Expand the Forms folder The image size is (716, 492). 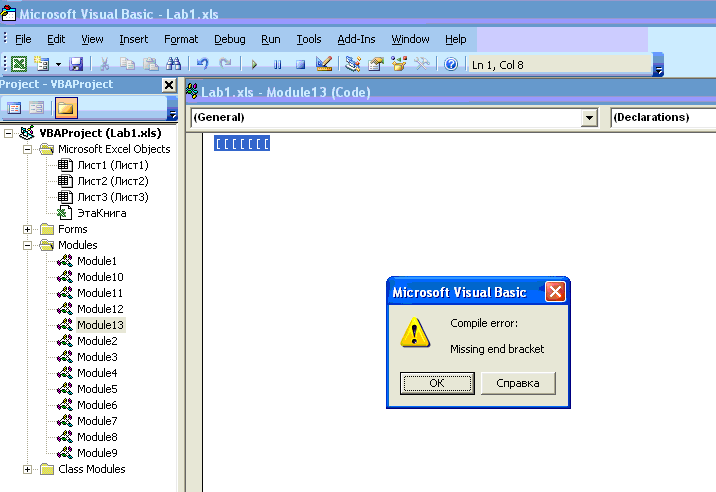pyautogui.click(x=27, y=229)
